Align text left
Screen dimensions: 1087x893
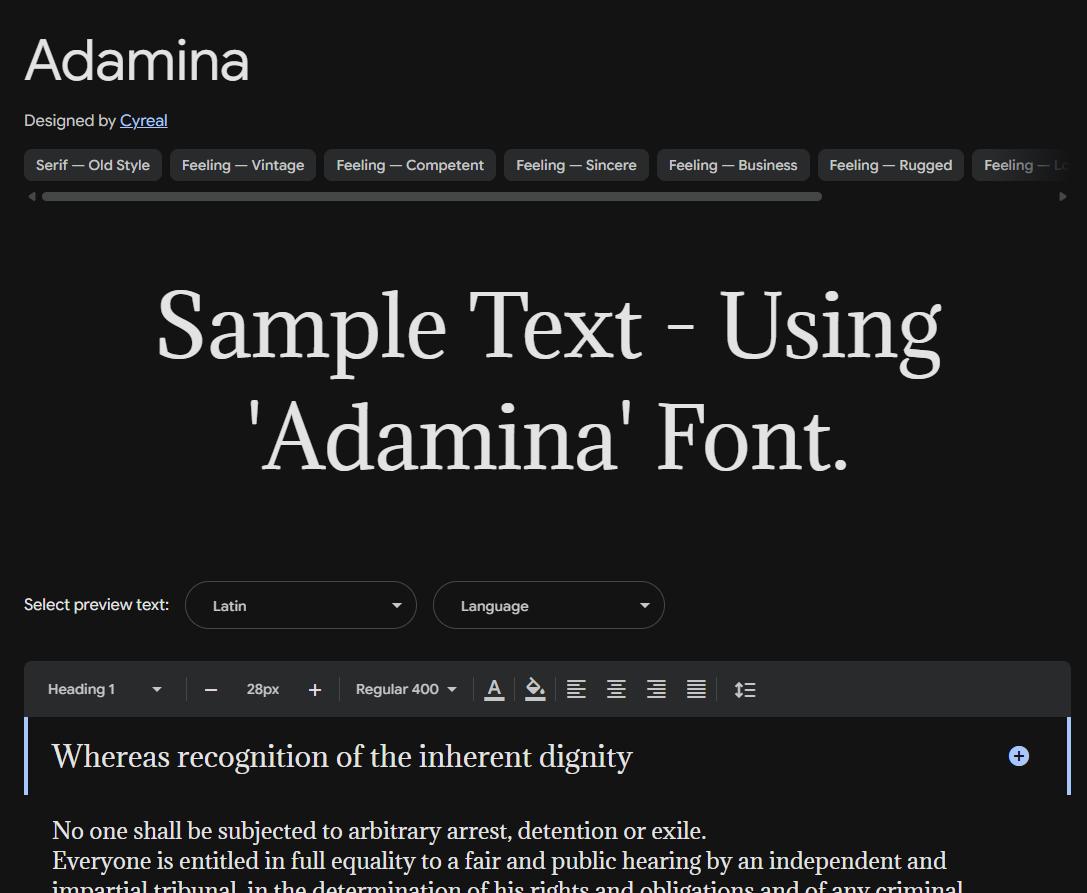click(576, 689)
